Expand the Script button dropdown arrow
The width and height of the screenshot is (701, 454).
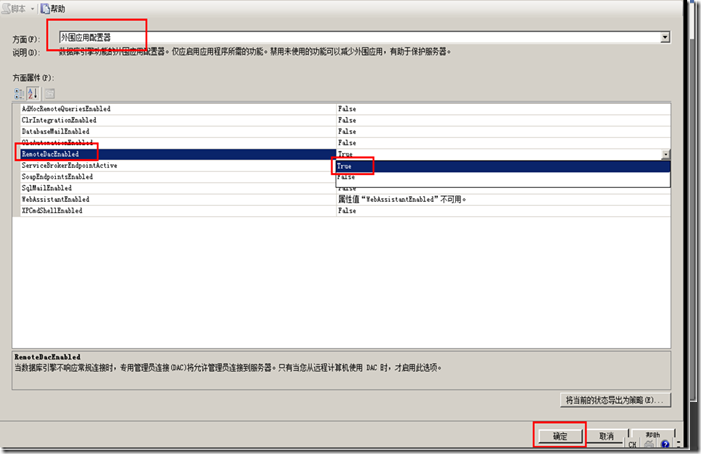(33, 9)
